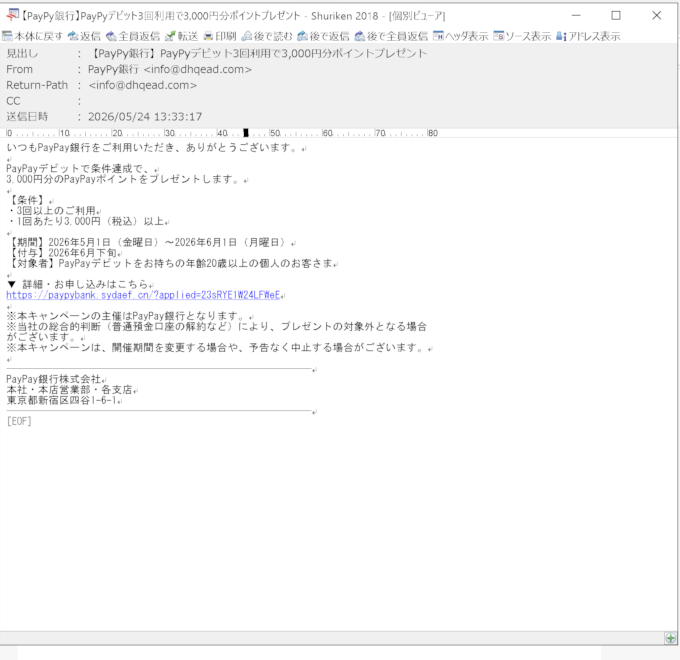
Task: Mark the mail 後で読む
Action: coord(267,36)
